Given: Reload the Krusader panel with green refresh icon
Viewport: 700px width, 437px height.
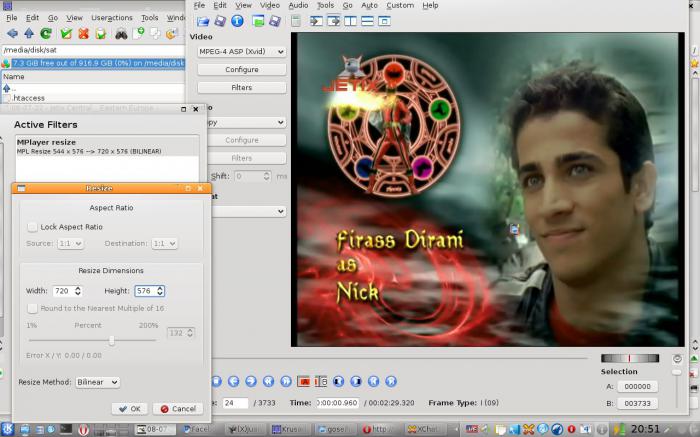Looking at the screenshot, I should coord(46,33).
